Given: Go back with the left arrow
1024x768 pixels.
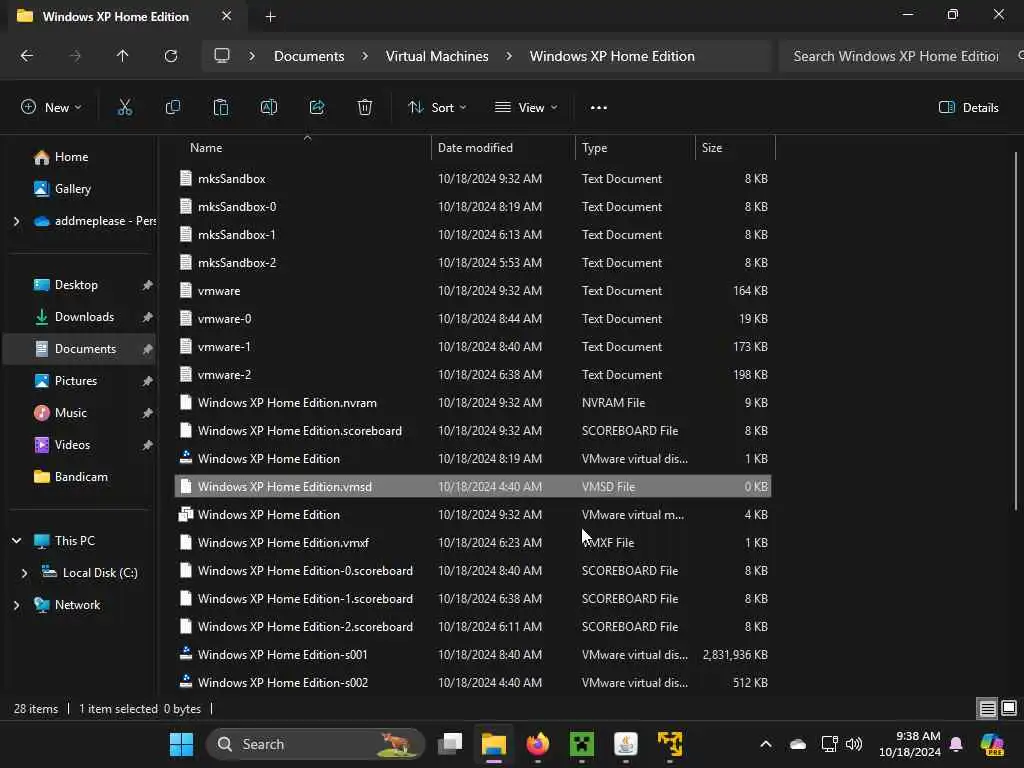Looking at the screenshot, I should click(27, 56).
